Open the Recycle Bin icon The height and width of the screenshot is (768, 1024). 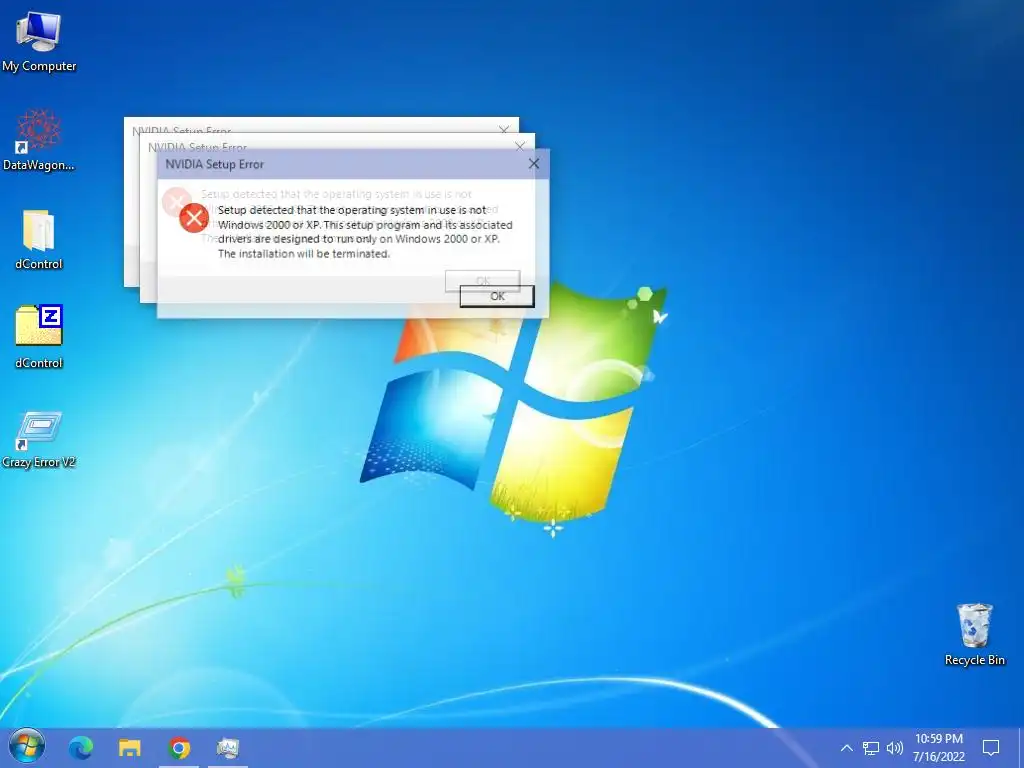tap(974, 634)
